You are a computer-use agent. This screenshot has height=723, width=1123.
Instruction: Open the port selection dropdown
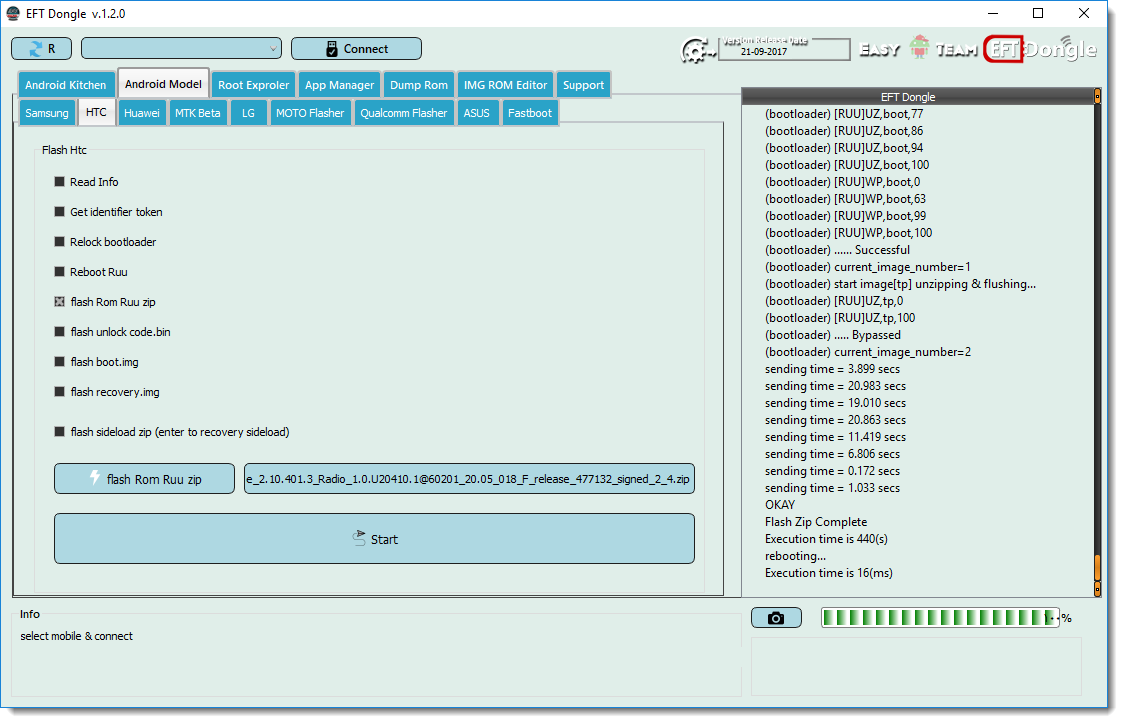[181, 49]
